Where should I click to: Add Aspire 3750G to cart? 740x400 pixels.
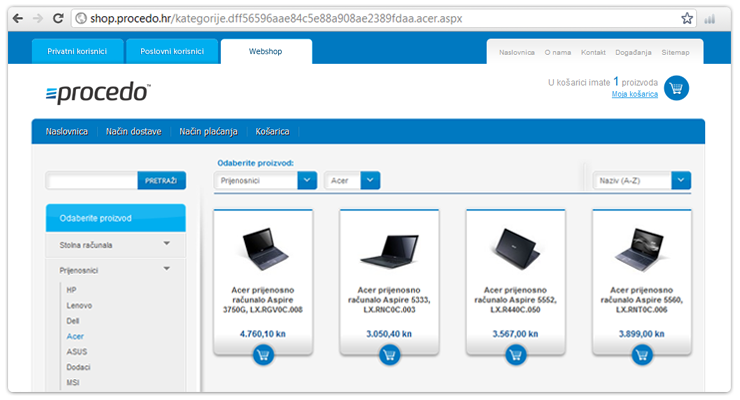pyautogui.click(x=263, y=355)
